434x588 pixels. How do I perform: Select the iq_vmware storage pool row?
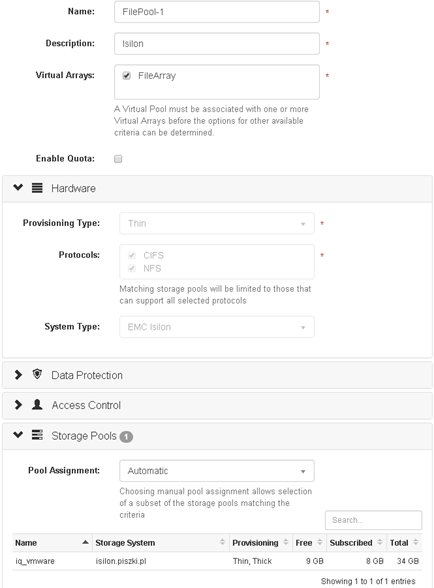[217, 561]
